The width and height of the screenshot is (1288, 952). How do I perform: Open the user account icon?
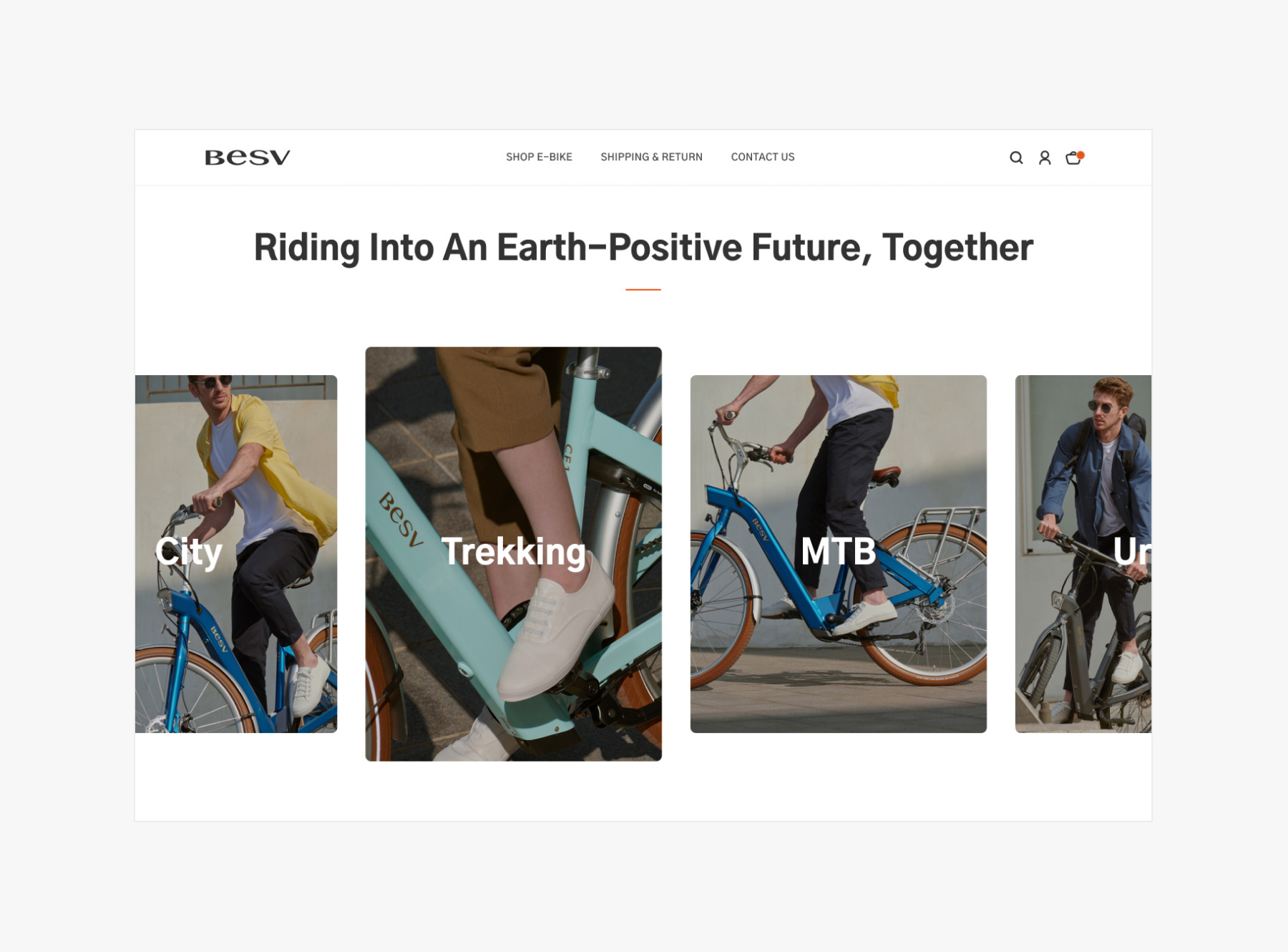(x=1044, y=157)
